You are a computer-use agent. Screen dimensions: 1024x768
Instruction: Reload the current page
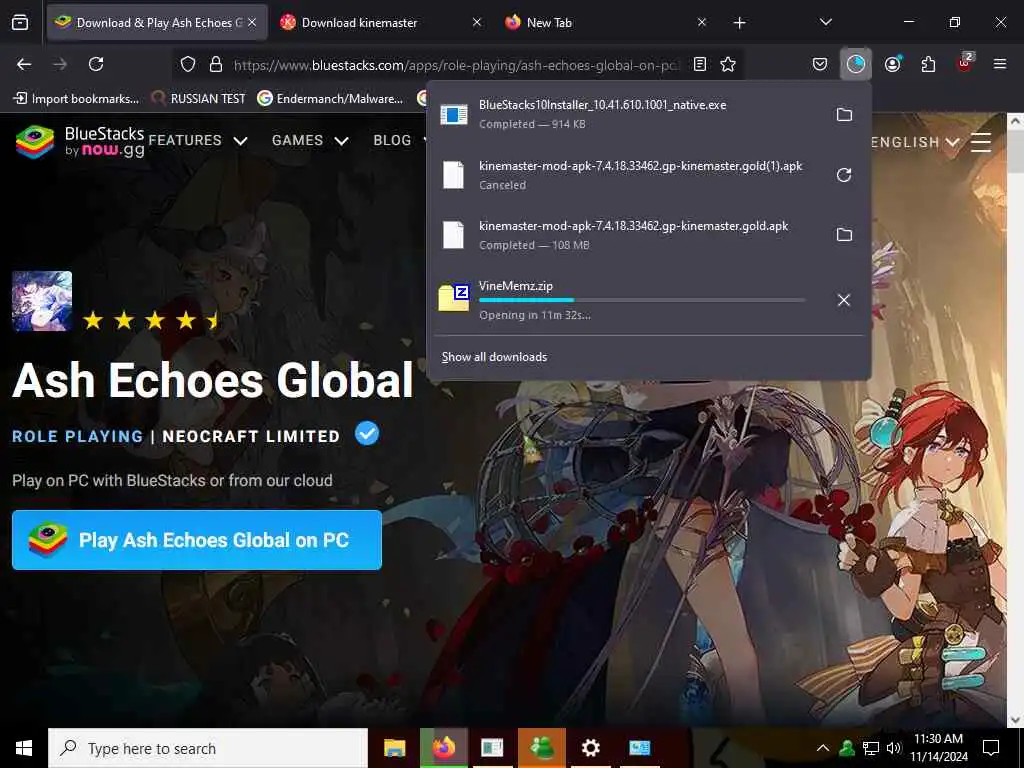pos(96,64)
